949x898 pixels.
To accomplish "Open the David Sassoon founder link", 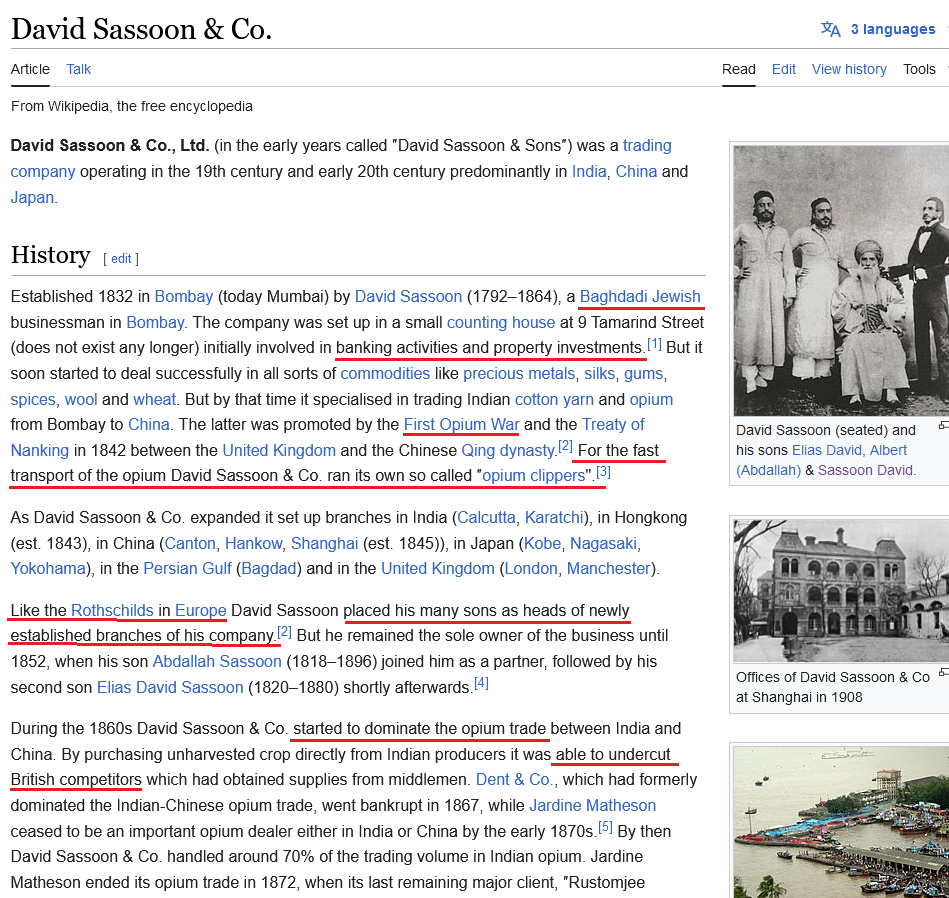I will 409,297.
